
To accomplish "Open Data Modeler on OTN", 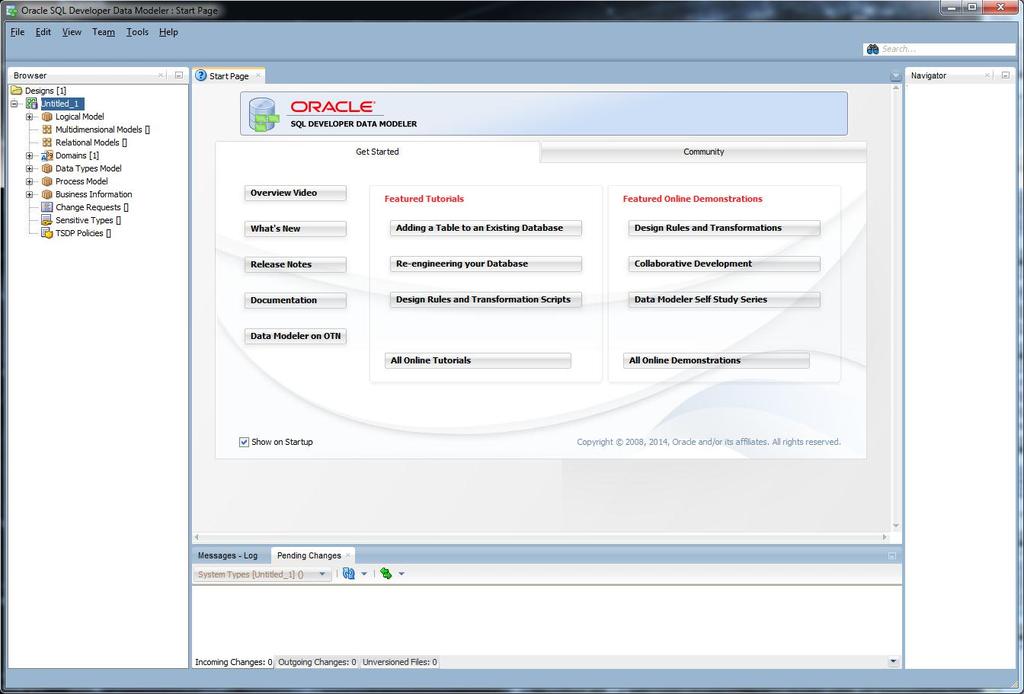I will pyautogui.click(x=295, y=336).
